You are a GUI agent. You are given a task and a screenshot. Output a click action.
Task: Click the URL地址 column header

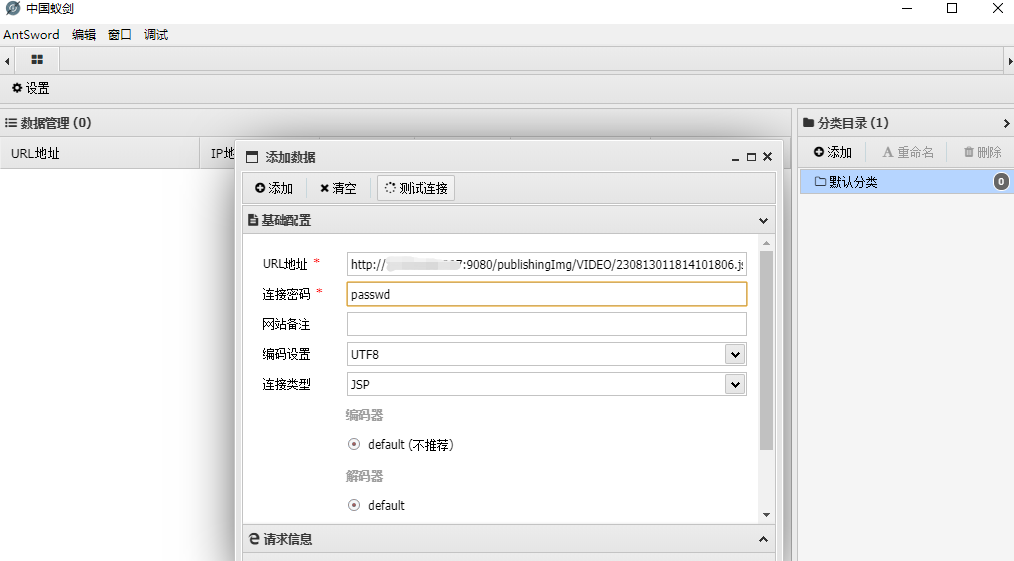pos(100,153)
